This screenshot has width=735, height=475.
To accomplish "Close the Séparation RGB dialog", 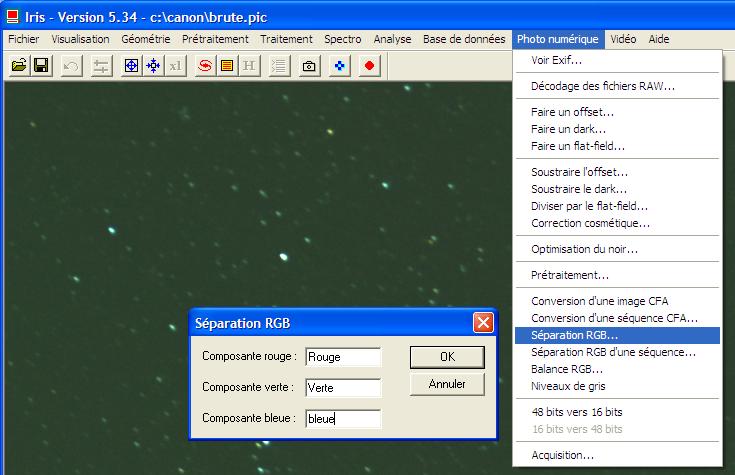I will point(483,323).
